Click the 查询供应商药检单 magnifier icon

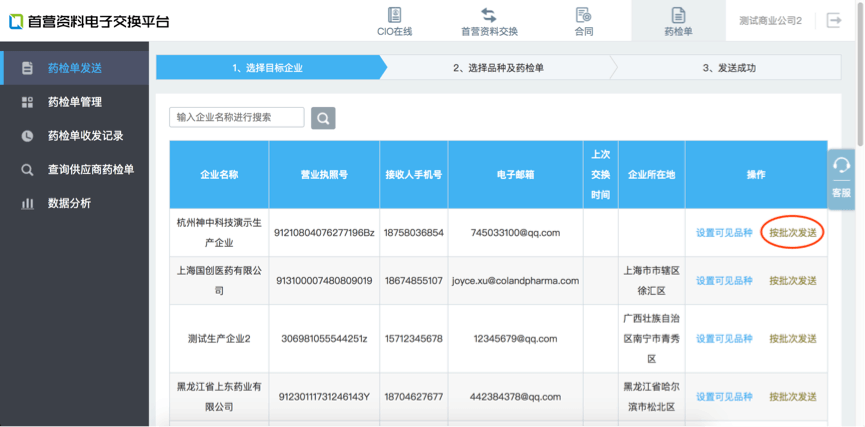27,170
